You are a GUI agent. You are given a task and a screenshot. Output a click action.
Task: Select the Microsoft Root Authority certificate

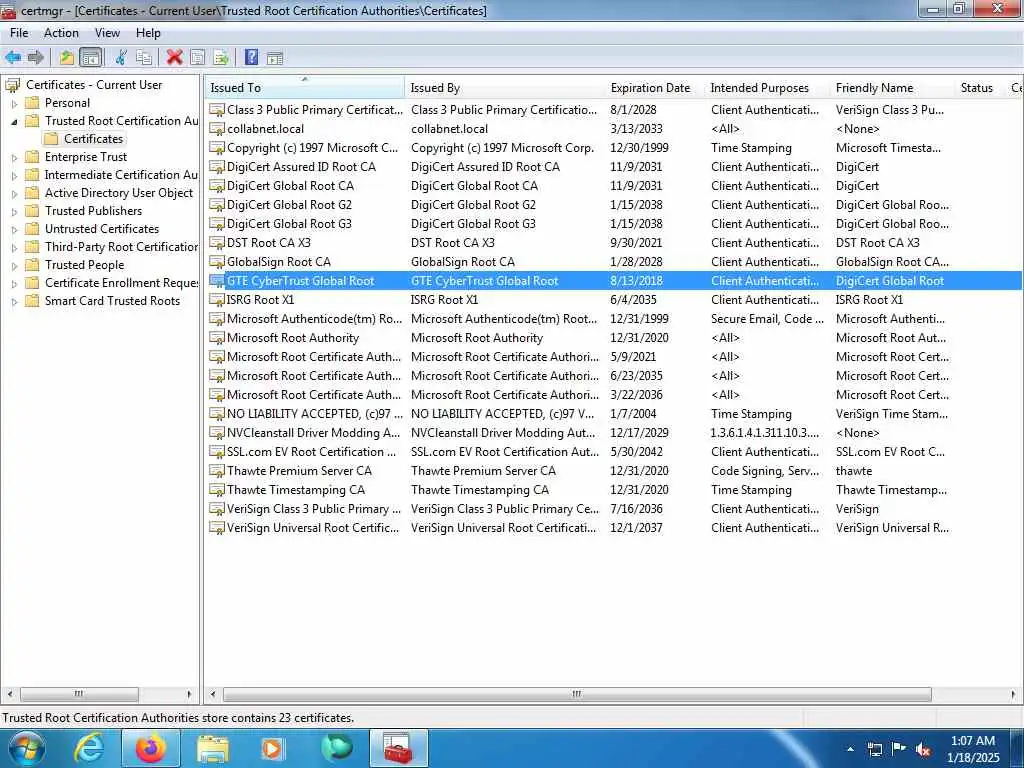tap(614, 338)
